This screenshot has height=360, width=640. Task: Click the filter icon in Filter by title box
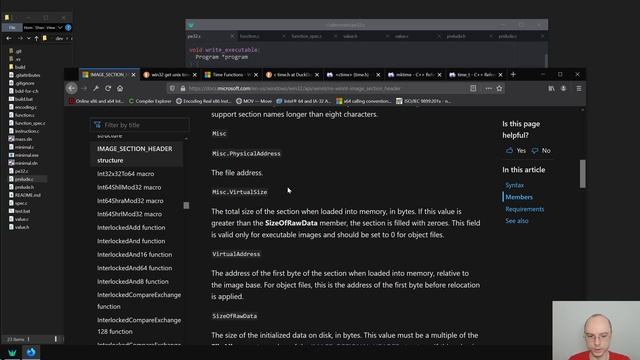point(97,125)
